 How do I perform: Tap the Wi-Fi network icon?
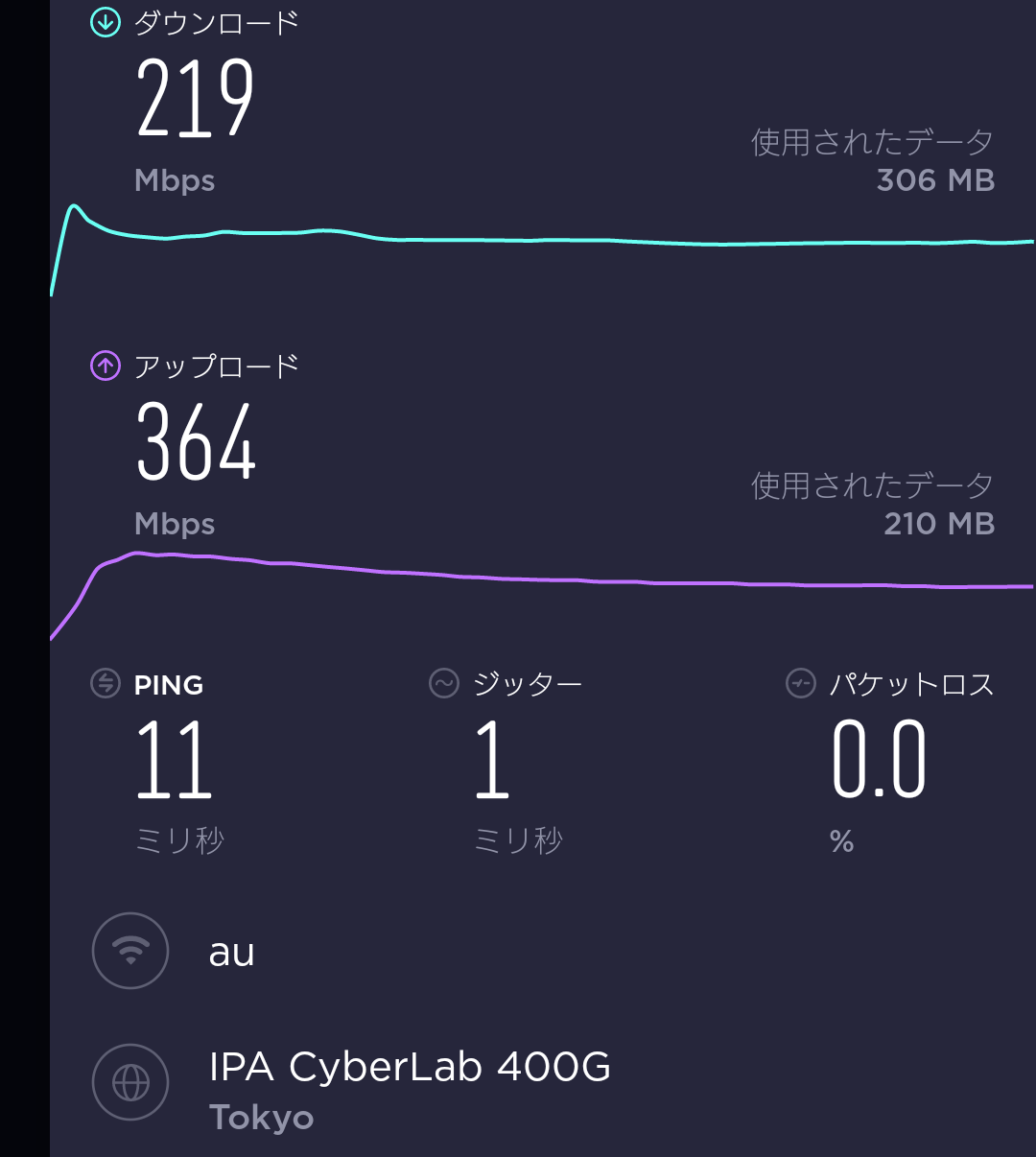130,951
